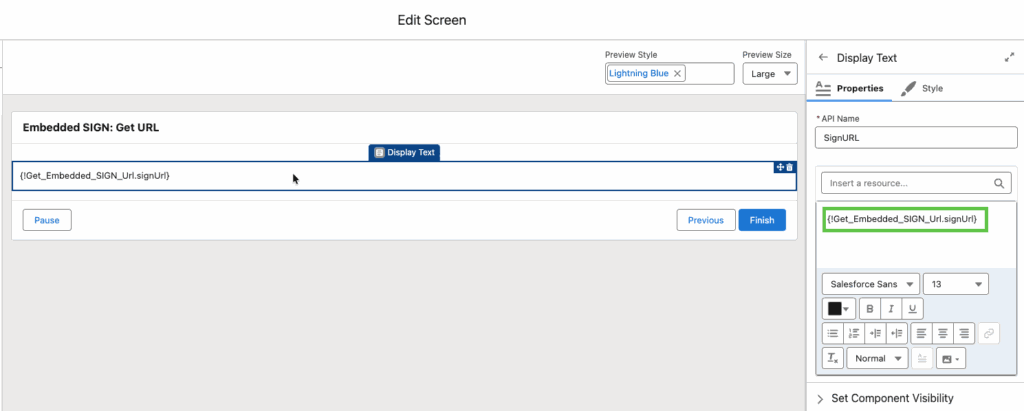Open the Properties tab
This screenshot has height=411, width=1024.
[850, 88]
